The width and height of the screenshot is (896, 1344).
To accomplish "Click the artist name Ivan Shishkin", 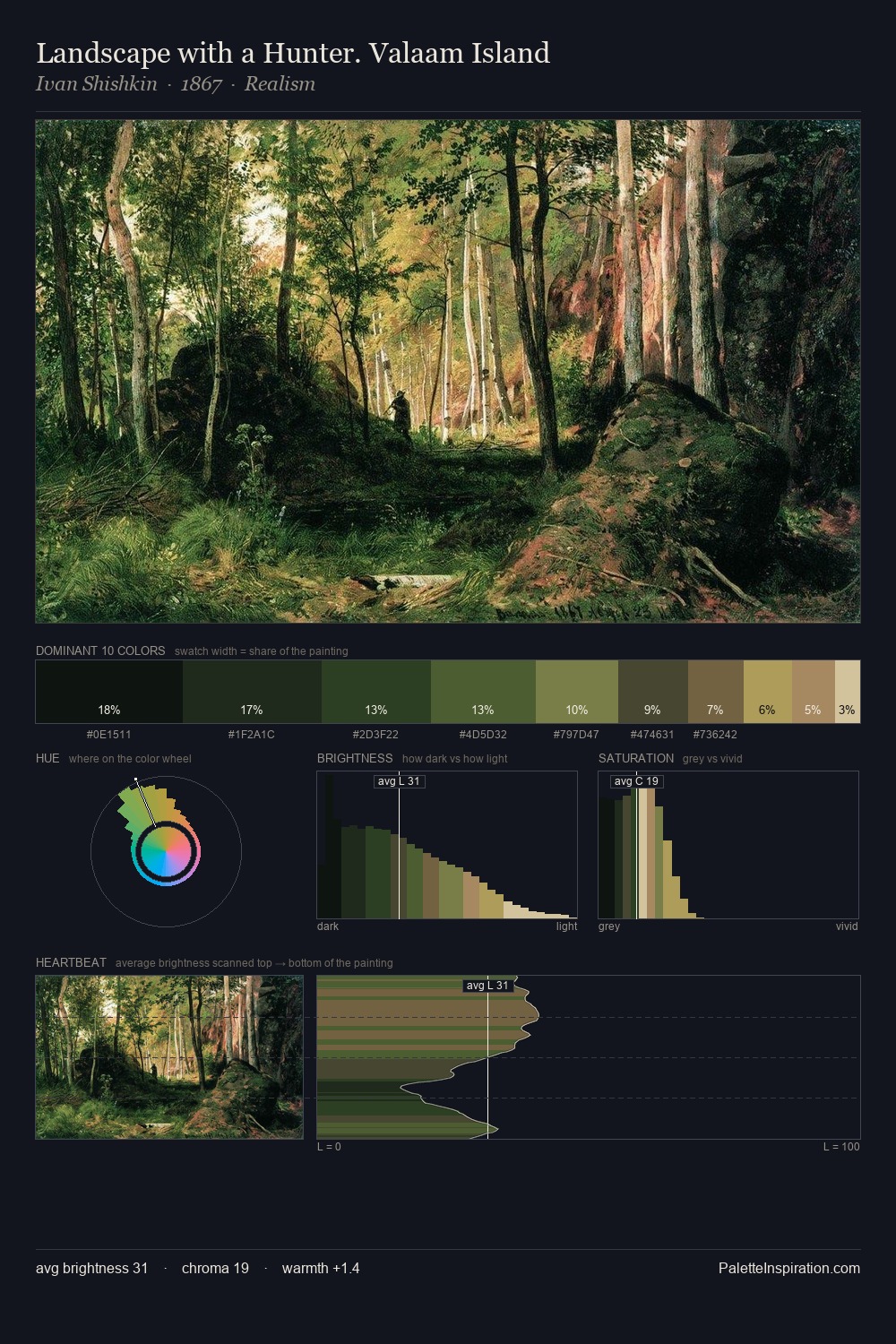I will 97,84.
